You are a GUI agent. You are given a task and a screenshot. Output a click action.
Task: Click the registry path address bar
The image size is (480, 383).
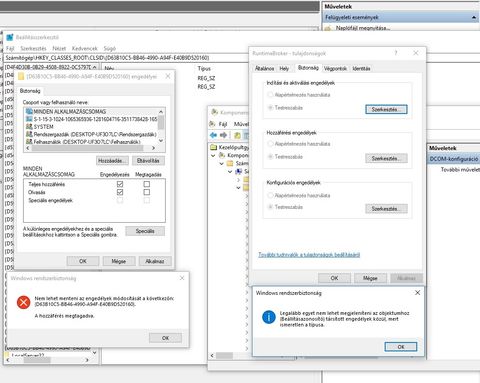(x=125, y=58)
